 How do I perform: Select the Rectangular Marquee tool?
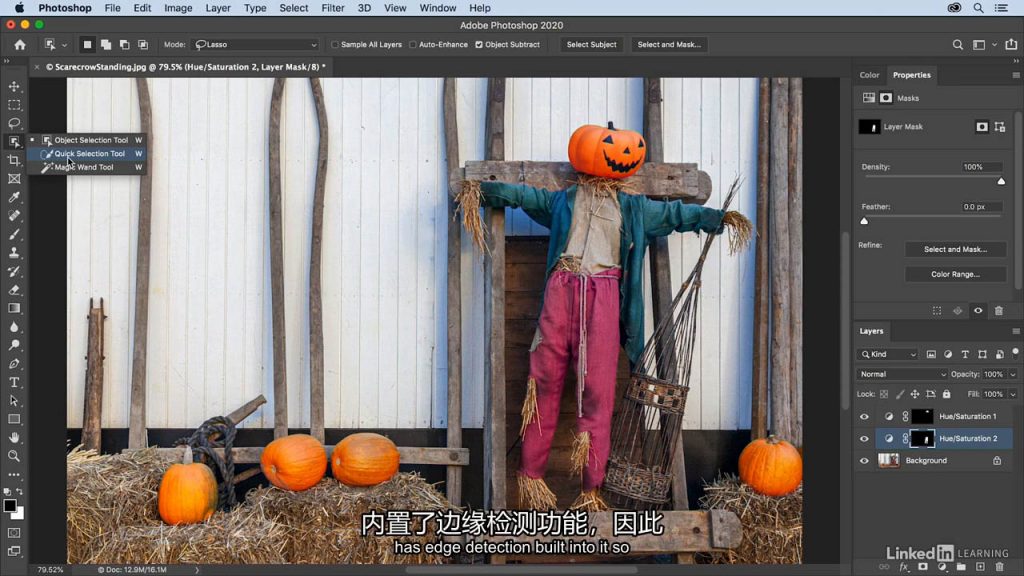point(14,104)
